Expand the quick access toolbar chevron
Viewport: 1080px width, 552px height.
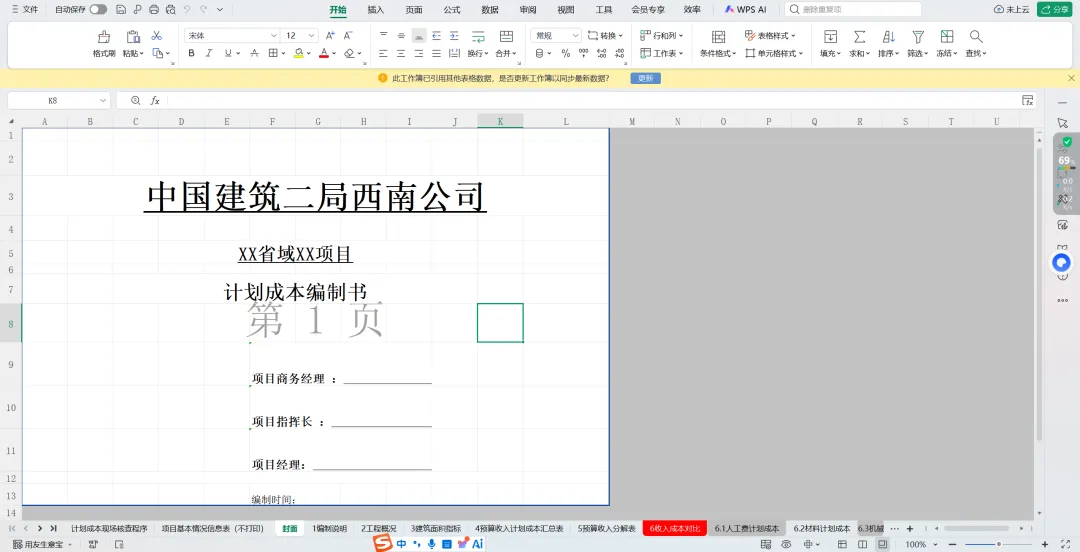(x=220, y=10)
